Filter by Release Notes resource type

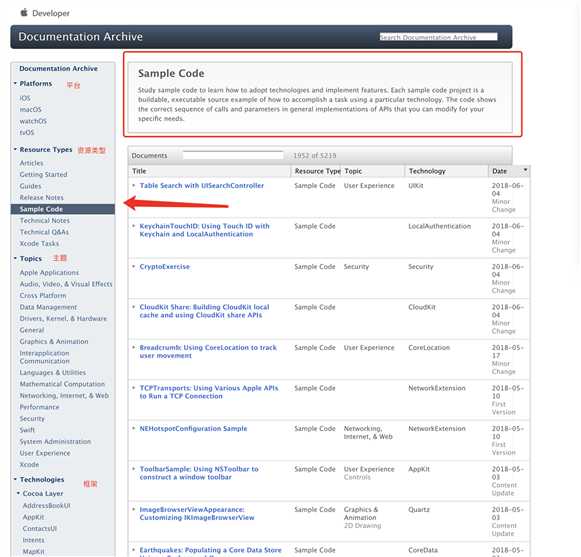42,197
